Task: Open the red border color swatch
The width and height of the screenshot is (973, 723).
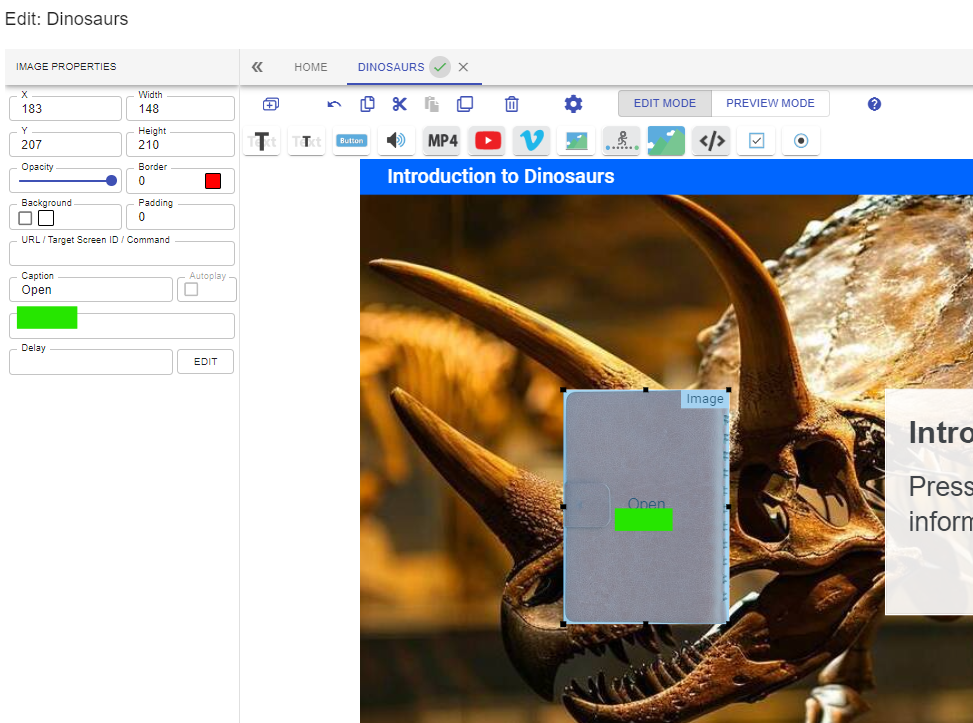Action: (213, 181)
